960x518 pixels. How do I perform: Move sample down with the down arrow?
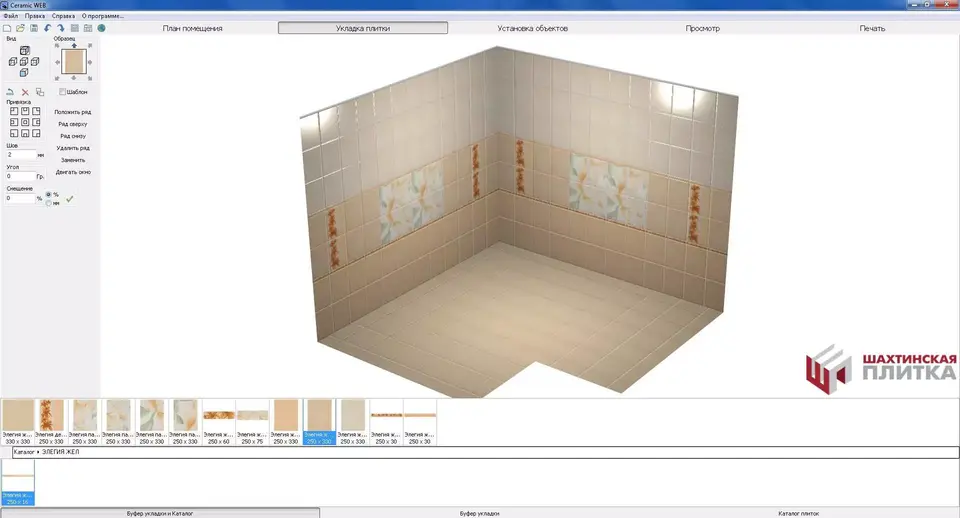tap(74, 78)
